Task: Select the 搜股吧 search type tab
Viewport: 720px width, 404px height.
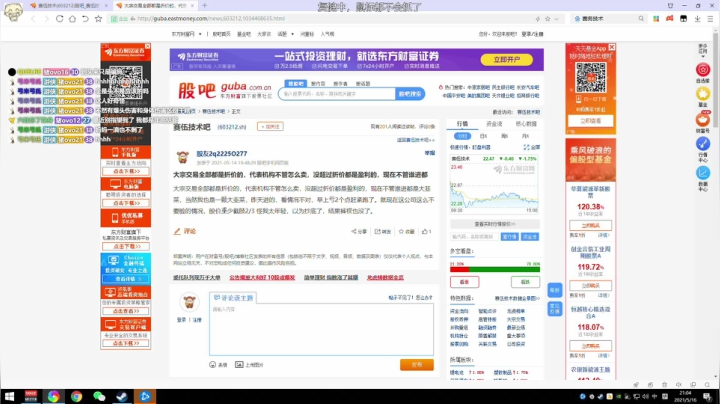Action: pyautogui.click(x=295, y=84)
